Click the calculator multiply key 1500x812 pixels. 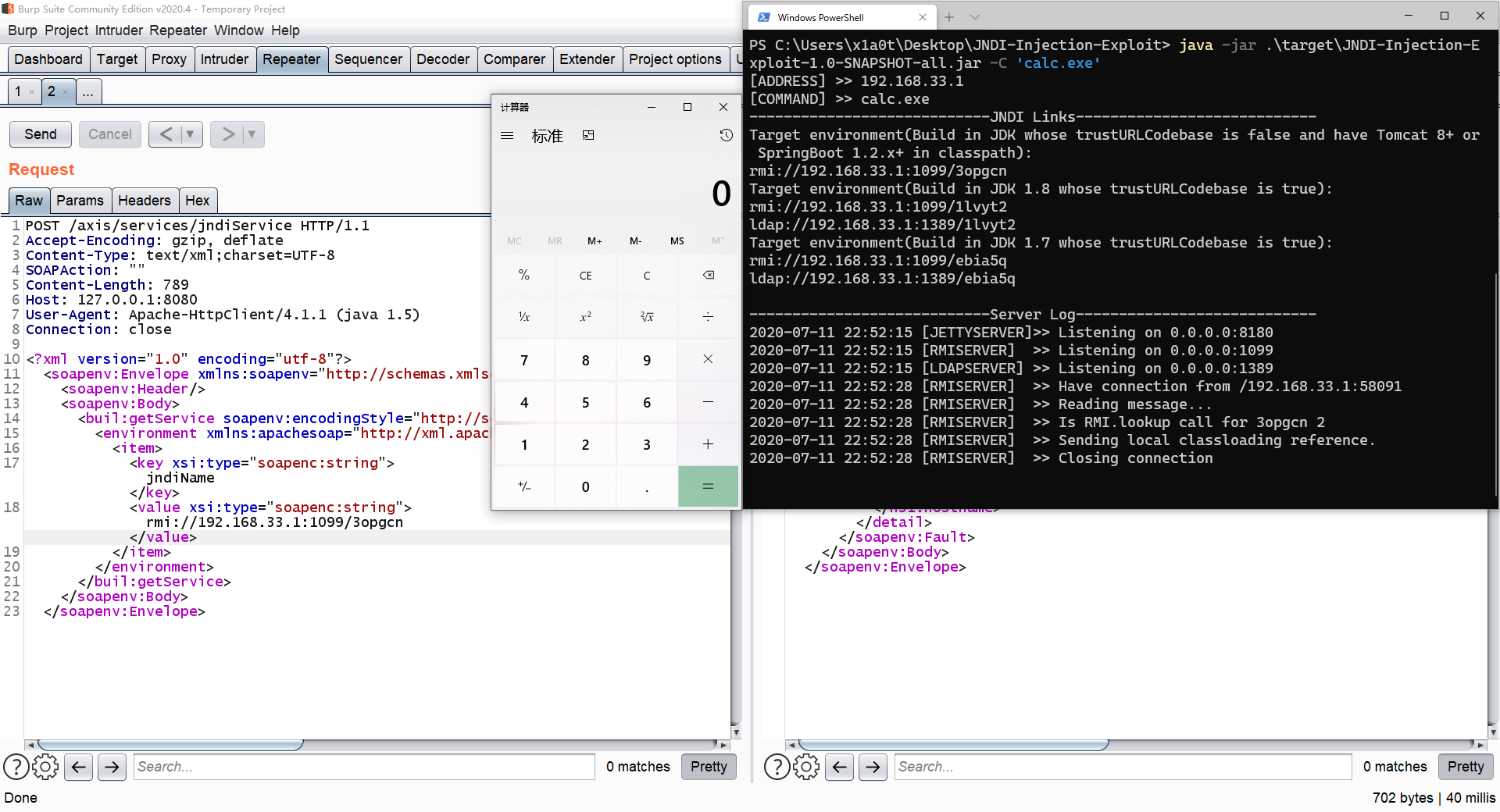(x=708, y=359)
